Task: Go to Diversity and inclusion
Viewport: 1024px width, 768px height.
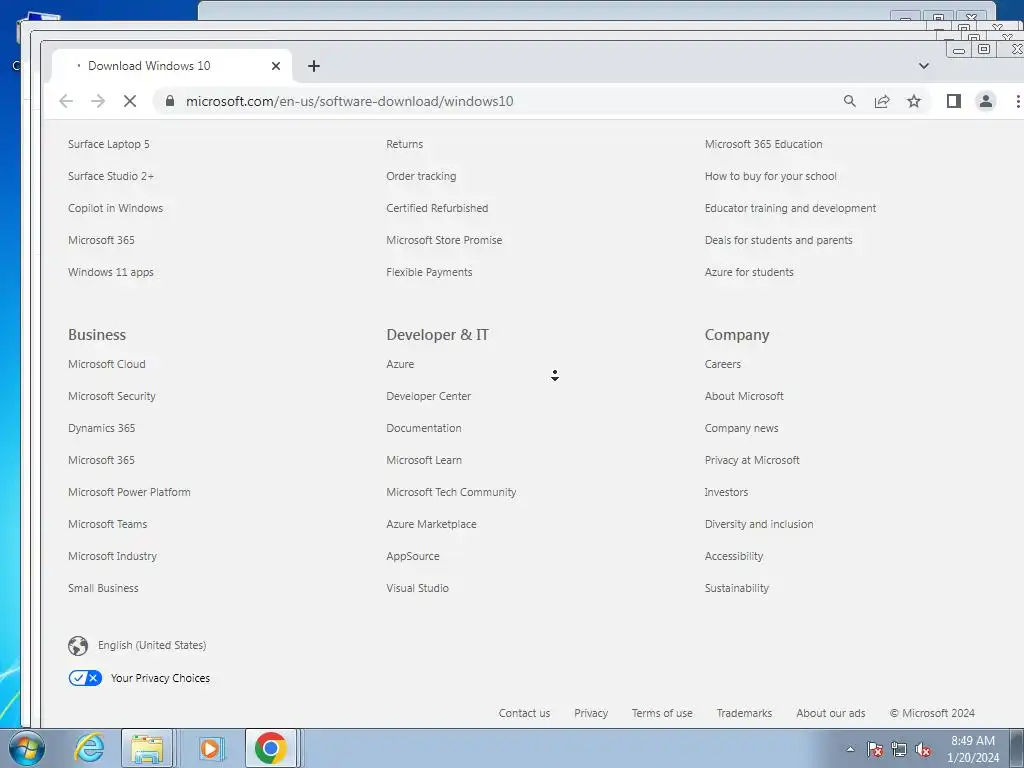Action: pos(759,524)
